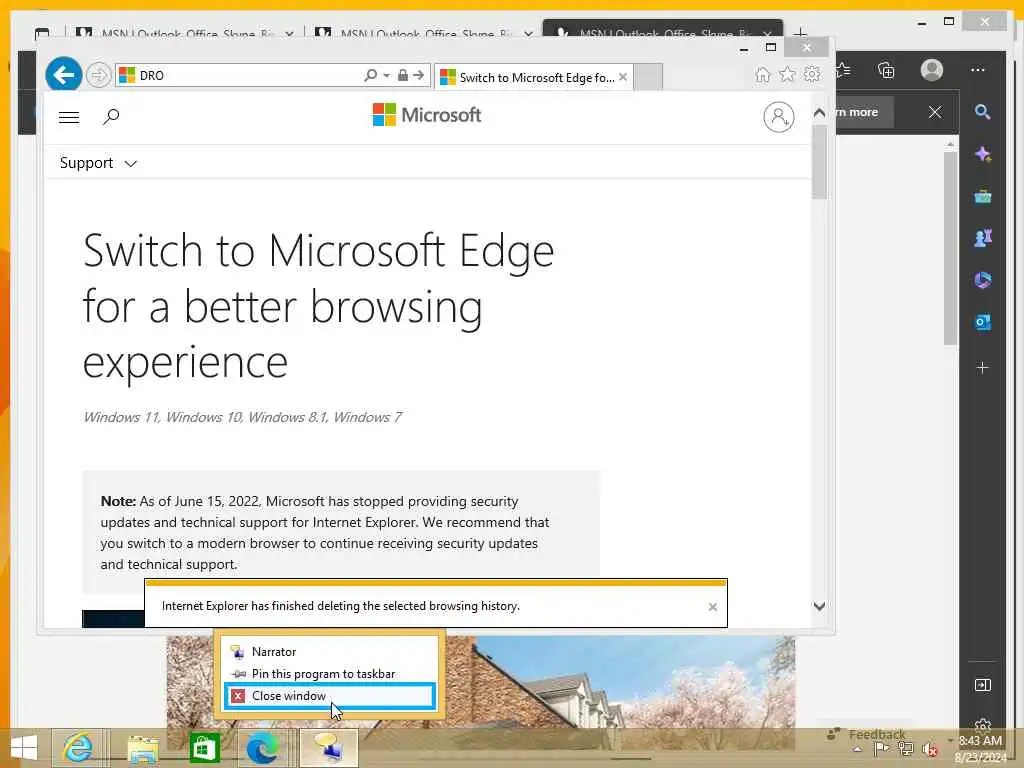Switch to the first MSN tab in Edge
Image resolution: width=1024 pixels, height=768 pixels.
click(x=185, y=33)
